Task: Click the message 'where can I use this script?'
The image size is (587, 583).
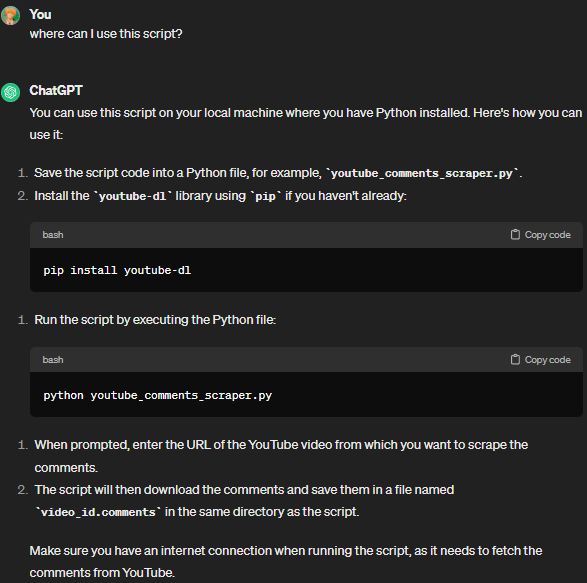Action: tap(106, 34)
